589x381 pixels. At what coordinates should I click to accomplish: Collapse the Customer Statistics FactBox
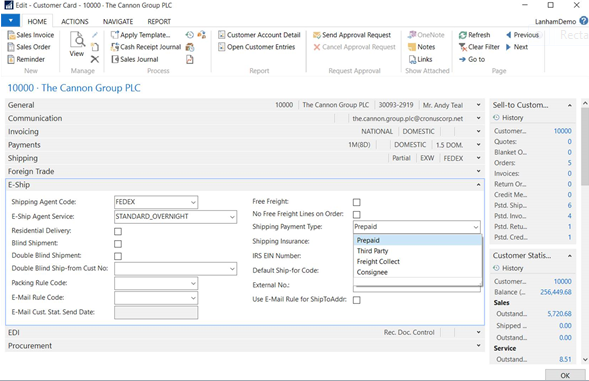(570, 256)
